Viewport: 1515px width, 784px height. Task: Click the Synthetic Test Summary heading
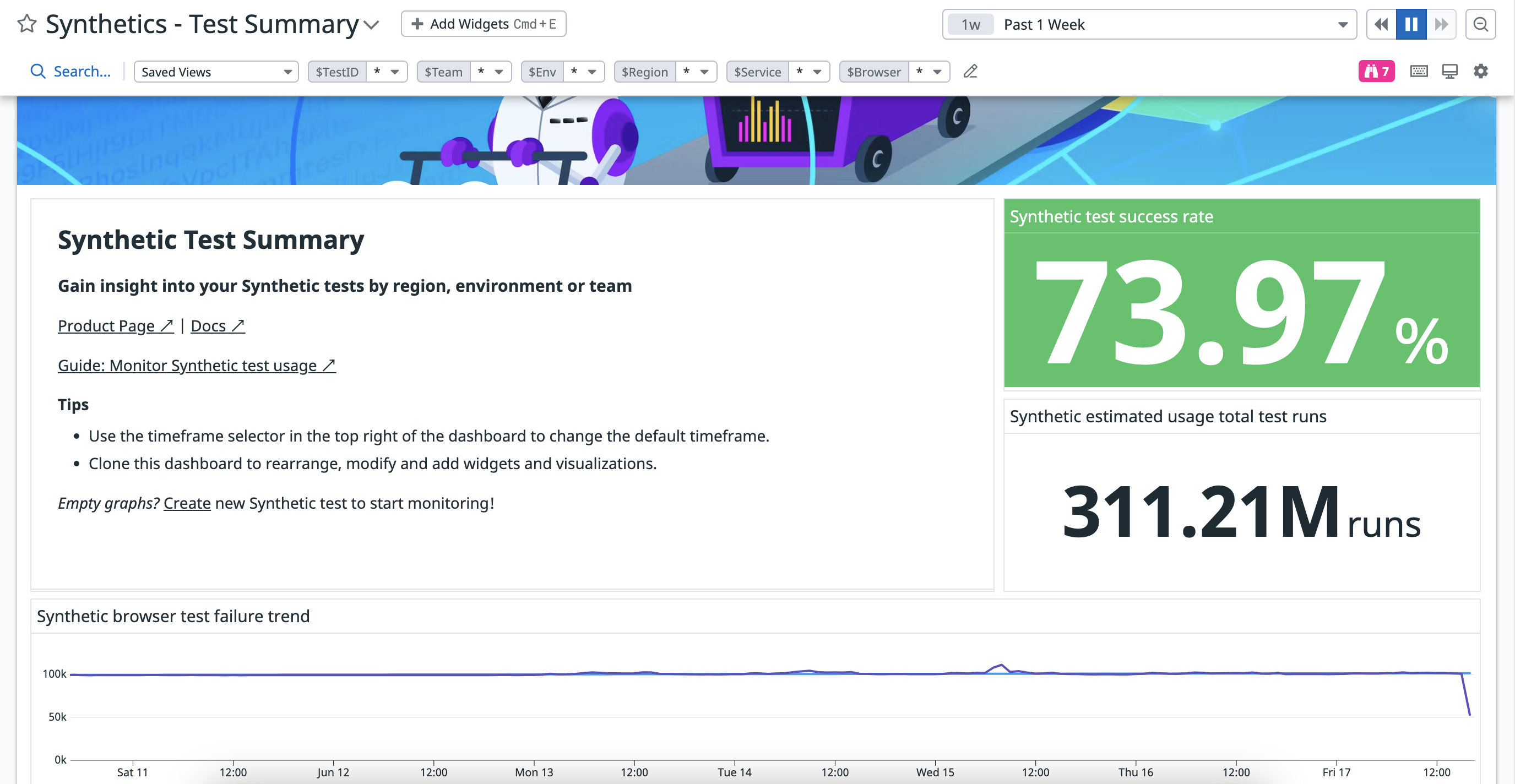point(210,239)
